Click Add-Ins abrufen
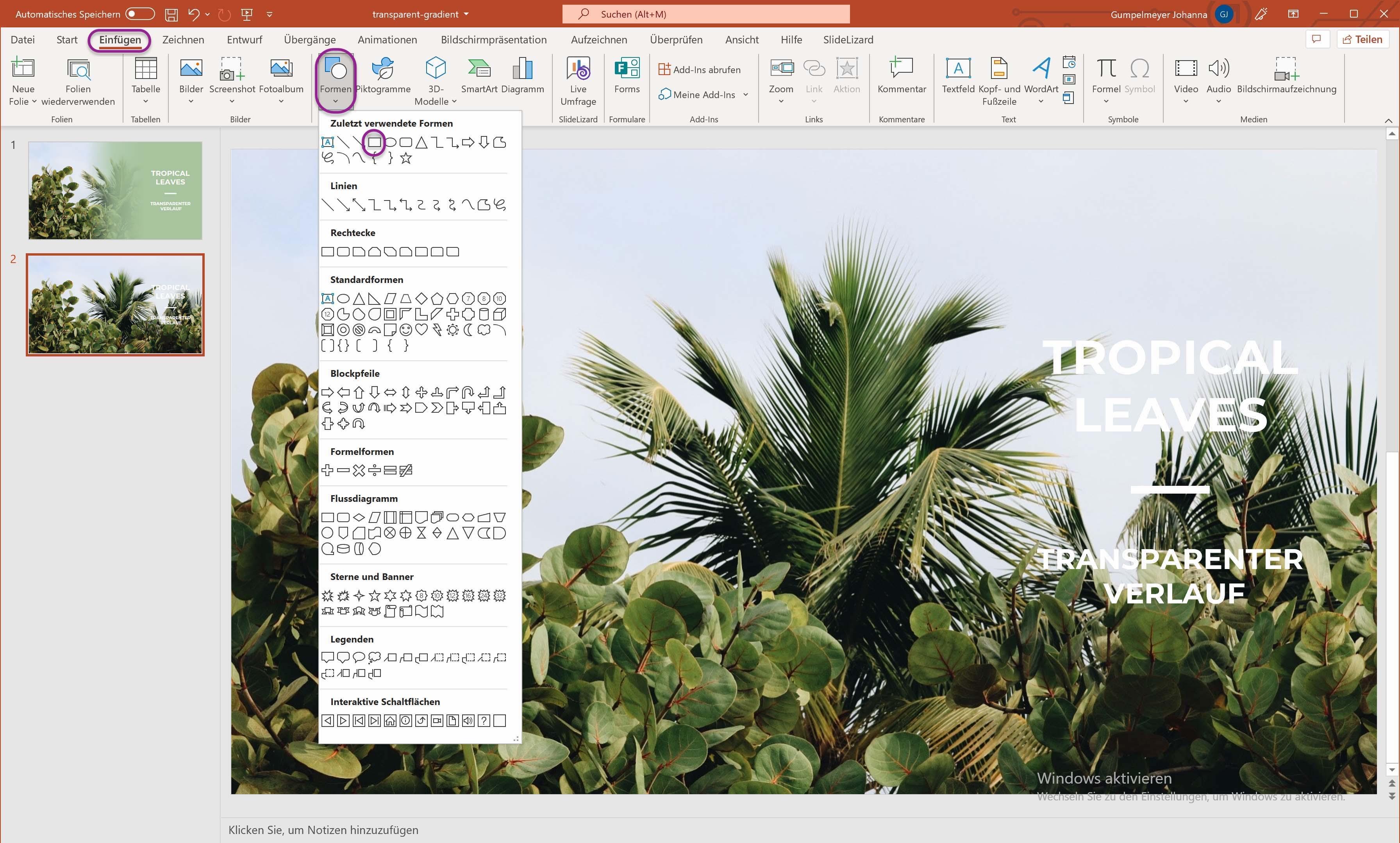The image size is (1400, 843). coord(700,70)
